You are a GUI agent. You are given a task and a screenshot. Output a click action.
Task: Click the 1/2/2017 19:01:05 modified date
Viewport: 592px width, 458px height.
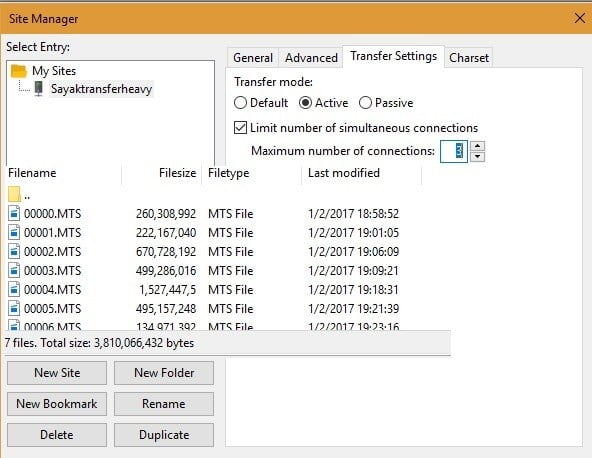coord(353,233)
